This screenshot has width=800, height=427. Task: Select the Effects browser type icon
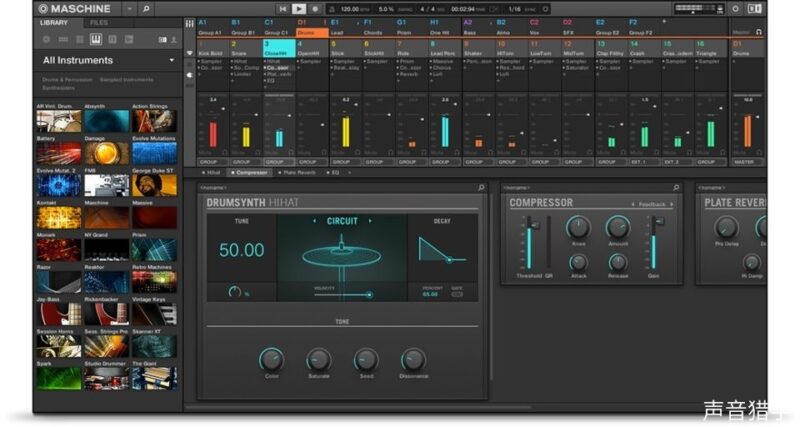pyautogui.click(x=113, y=39)
